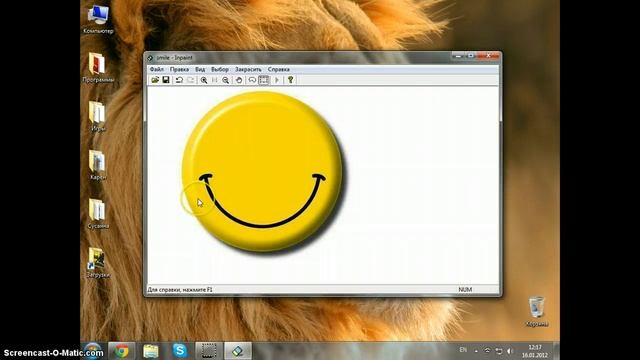Image resolution: width=640 pixels, height=360 pixels.
Task: Click the Open file icon in Inpaint toolbar
Action: click(x=155, y=80)
